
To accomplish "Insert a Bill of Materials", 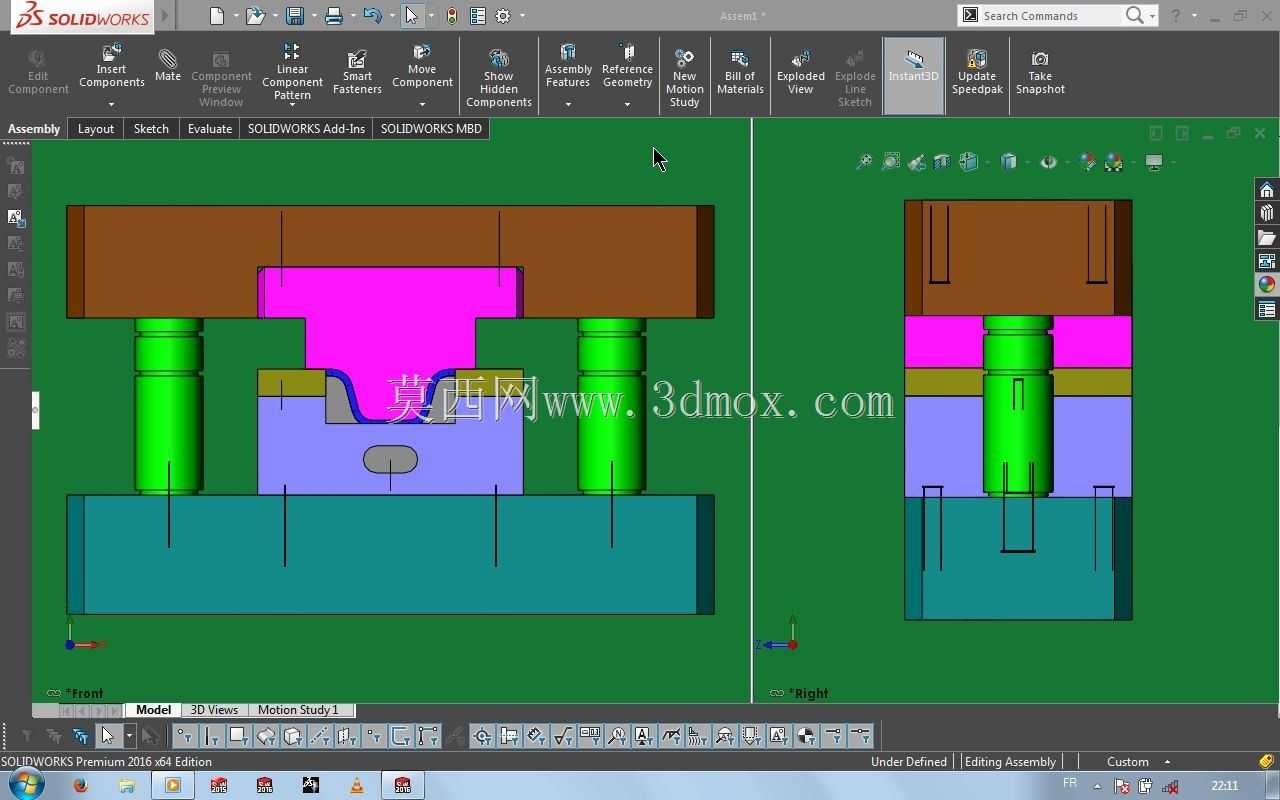I will click(x=740, y=72).
